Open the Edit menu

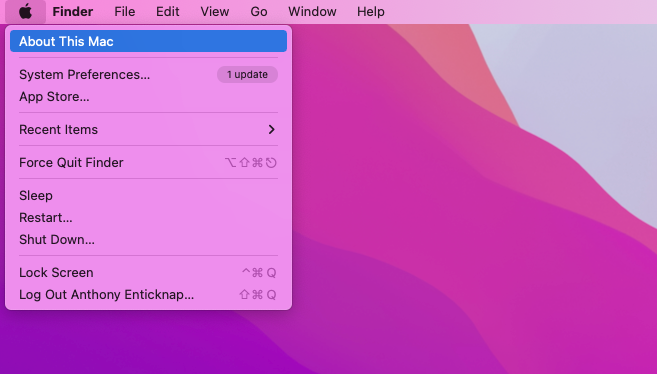[x=168, y=11]
